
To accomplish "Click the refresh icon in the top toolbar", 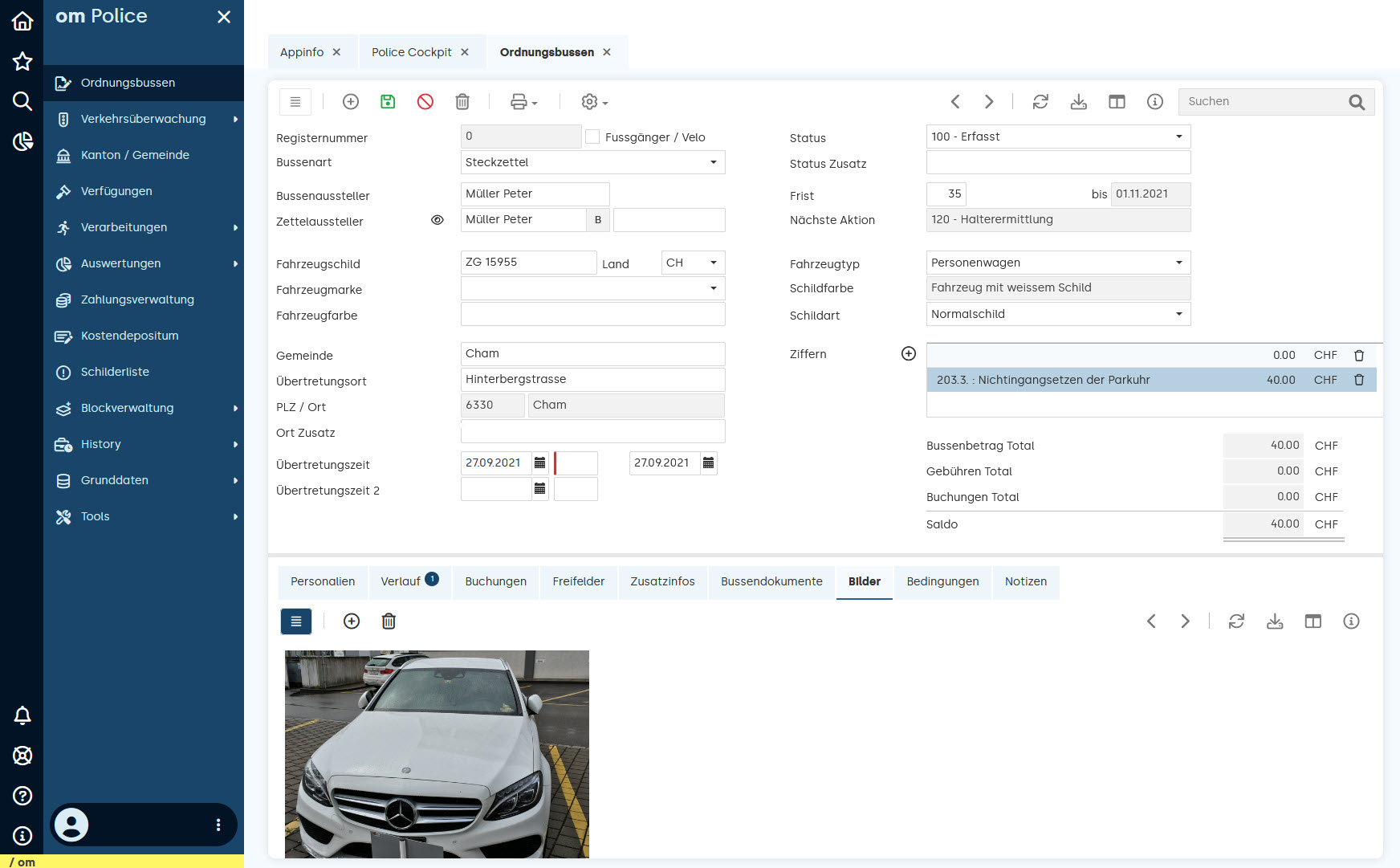I will tap(1040, 101).
